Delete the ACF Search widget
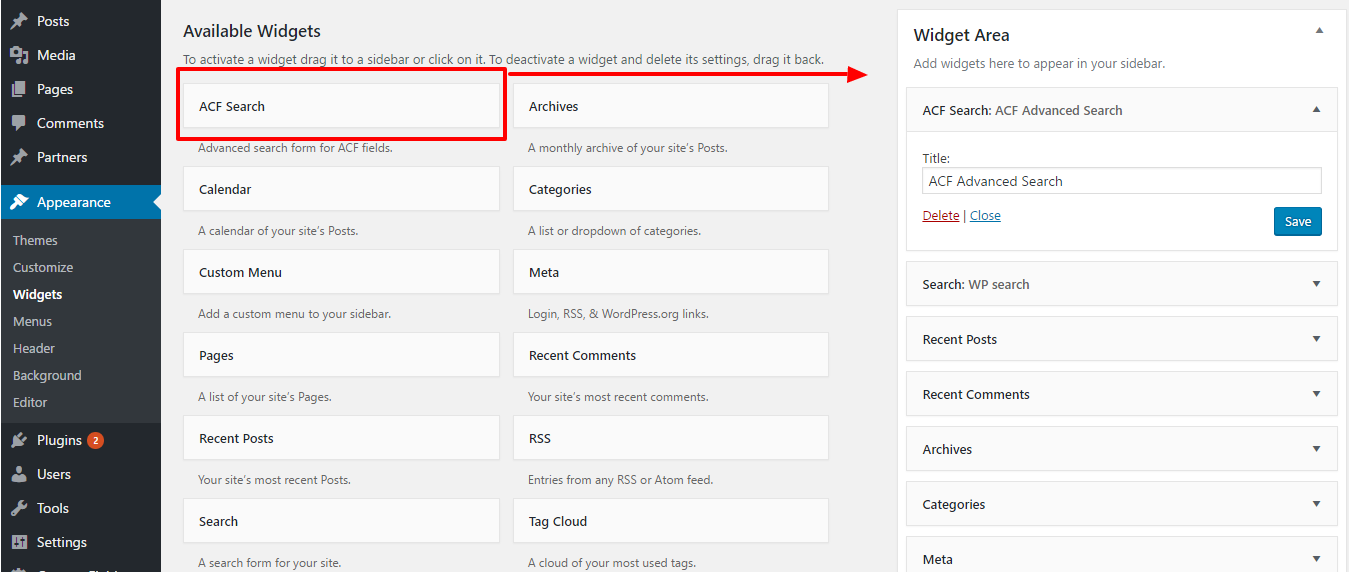Viewport: 1349px width, 572px height. 940,215
